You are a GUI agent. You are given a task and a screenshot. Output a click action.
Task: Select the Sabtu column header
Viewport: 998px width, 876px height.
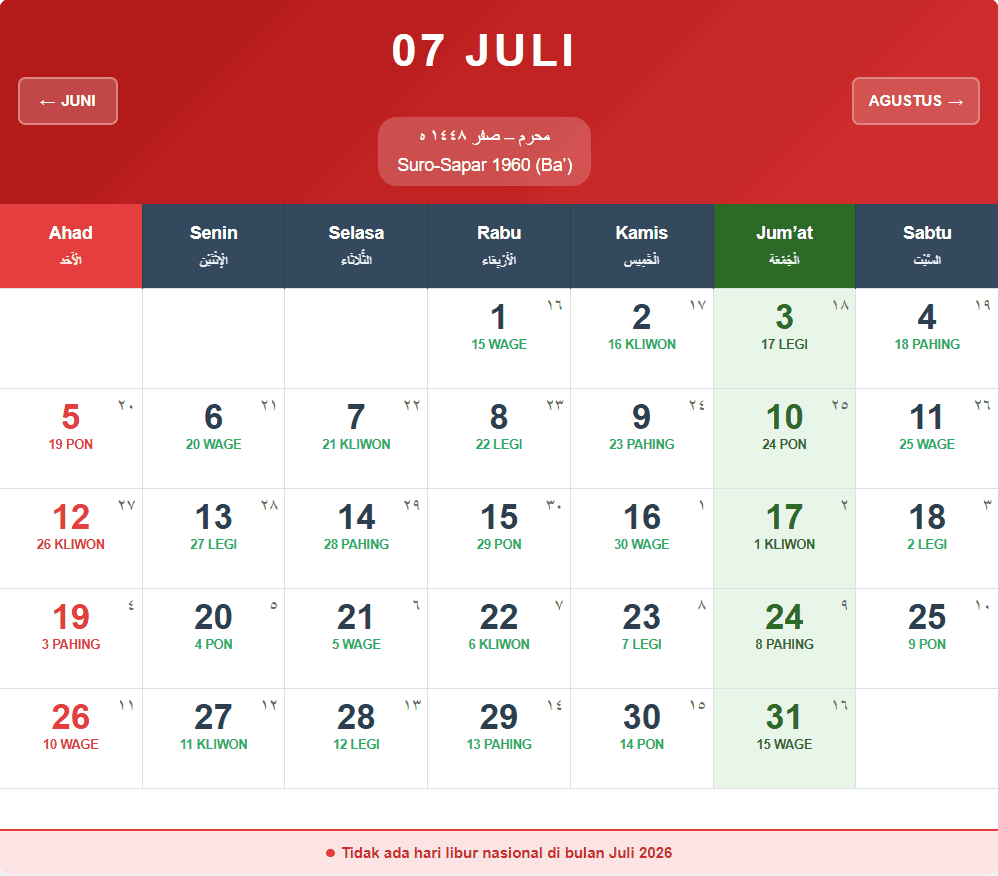pyautogui.click(x=927, y=246)
